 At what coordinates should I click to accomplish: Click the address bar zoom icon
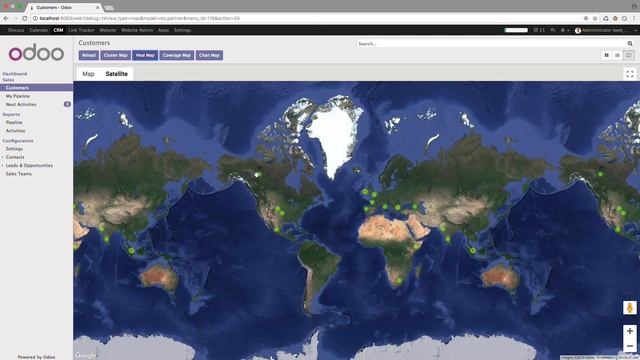[x=586, y=18]
